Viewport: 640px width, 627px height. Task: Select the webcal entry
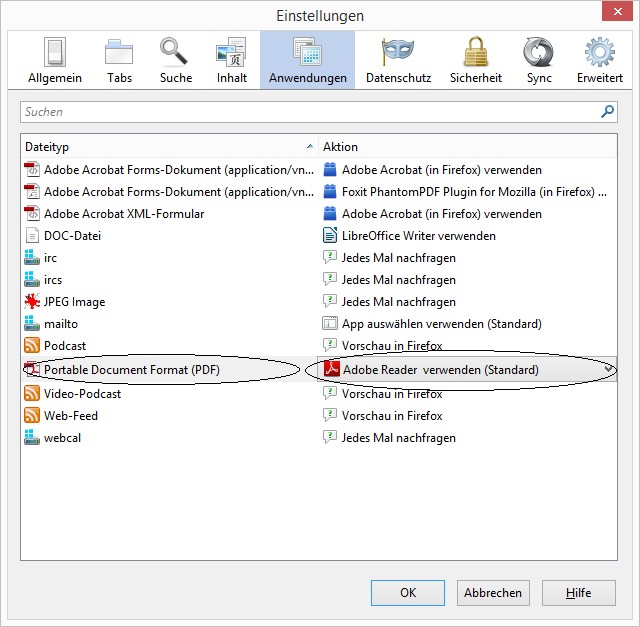(x=169, y=438)
